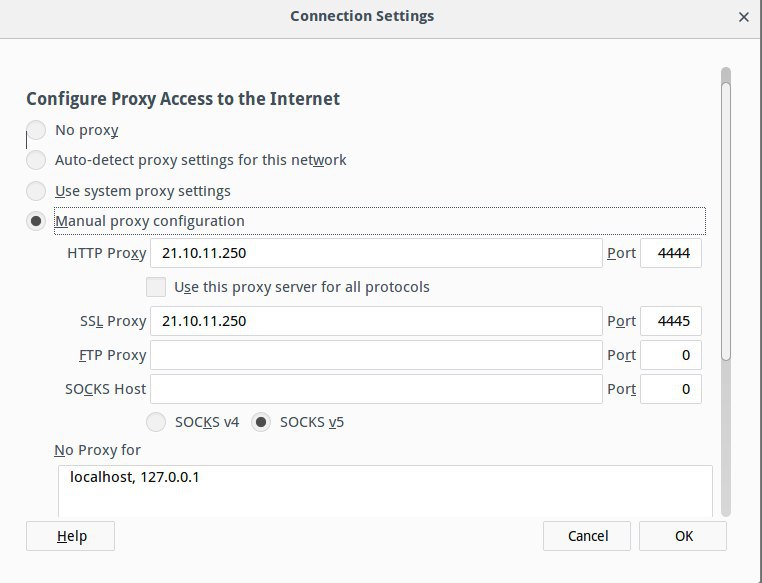Image resolution: width=762 pixels, height=583 pixels.
Task: Choose Use system proxy settings
Action: 36,191
